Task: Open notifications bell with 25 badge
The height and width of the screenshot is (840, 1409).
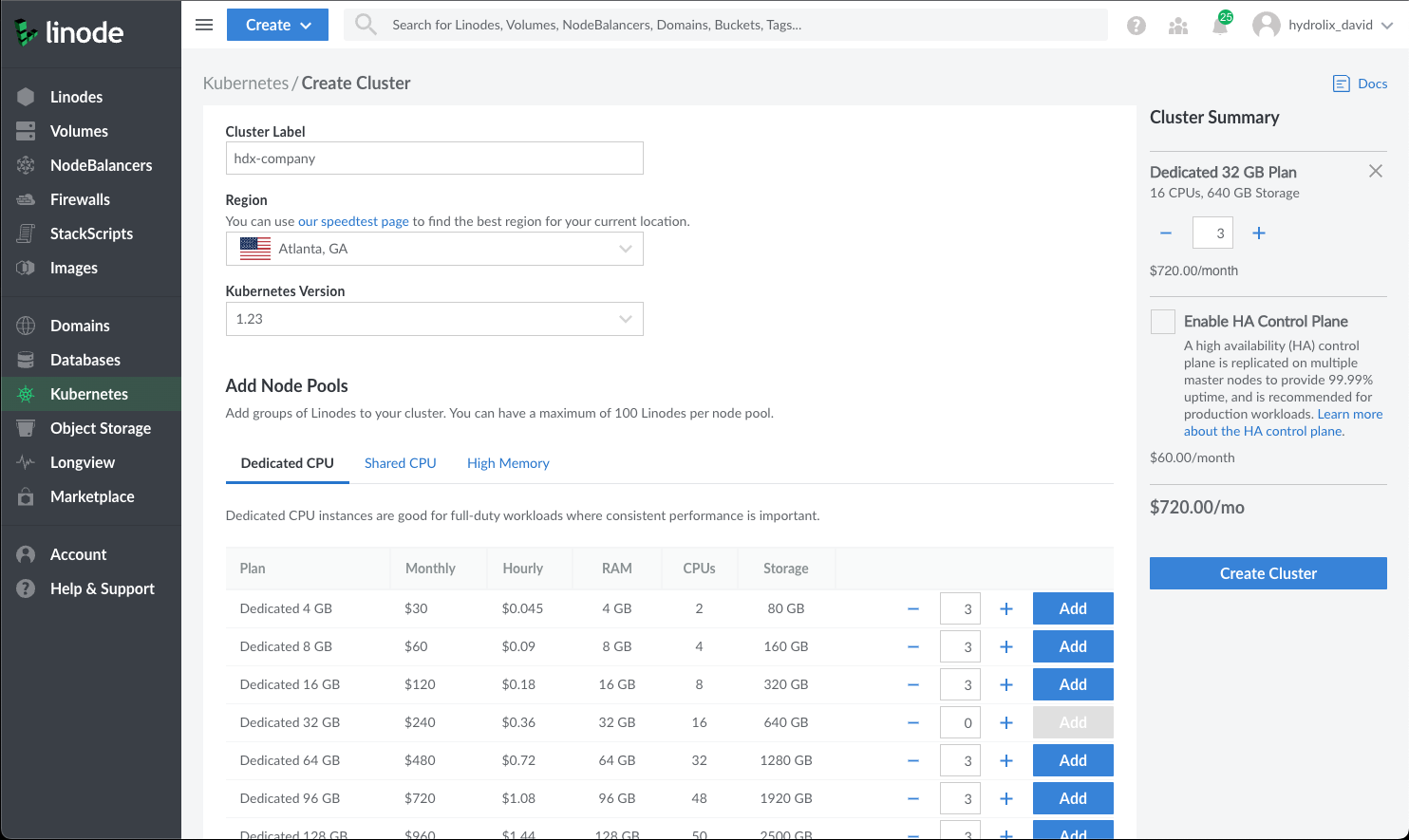Action: pyautogui.click(x=1221, y=24)
